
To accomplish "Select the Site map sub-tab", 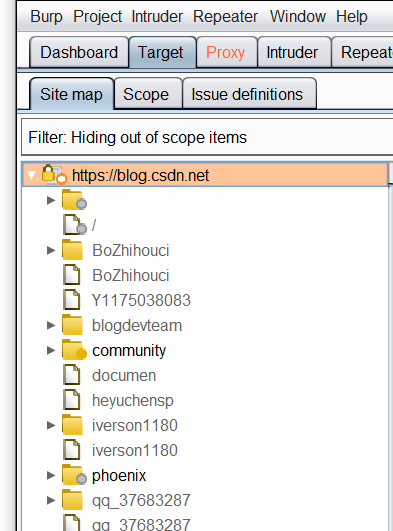I will [71, 94].
